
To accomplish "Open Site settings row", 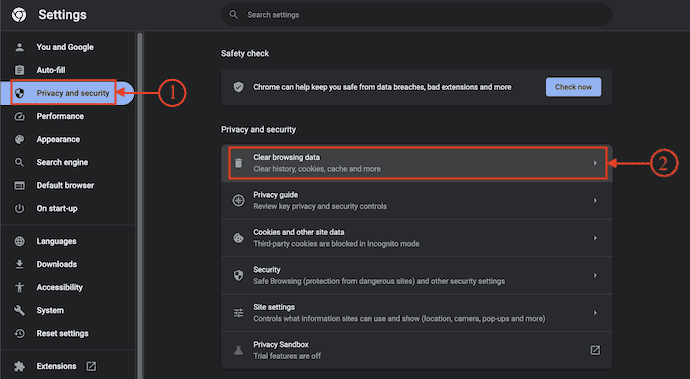I will coord(417,313).
